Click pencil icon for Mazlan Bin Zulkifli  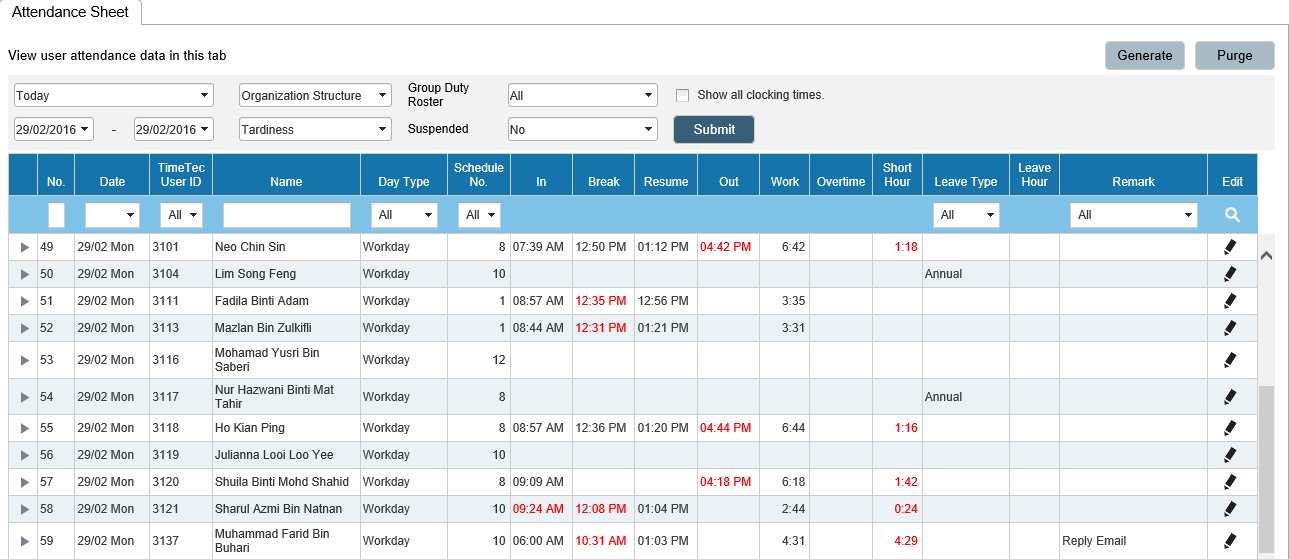click(1230, 328)
